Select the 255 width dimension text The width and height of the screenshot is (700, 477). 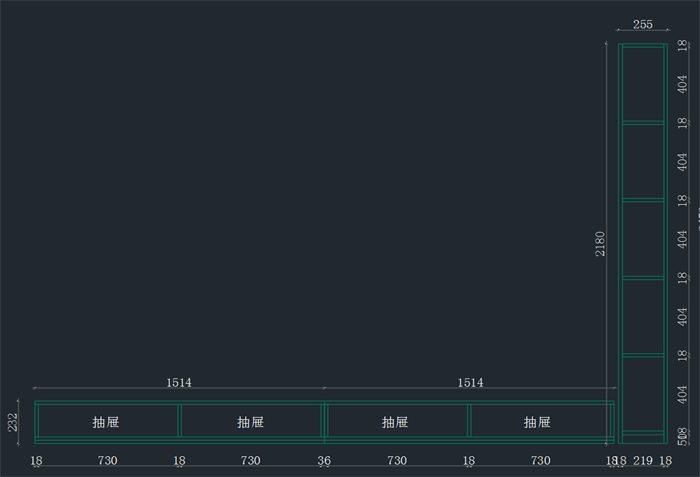point(643,25)
